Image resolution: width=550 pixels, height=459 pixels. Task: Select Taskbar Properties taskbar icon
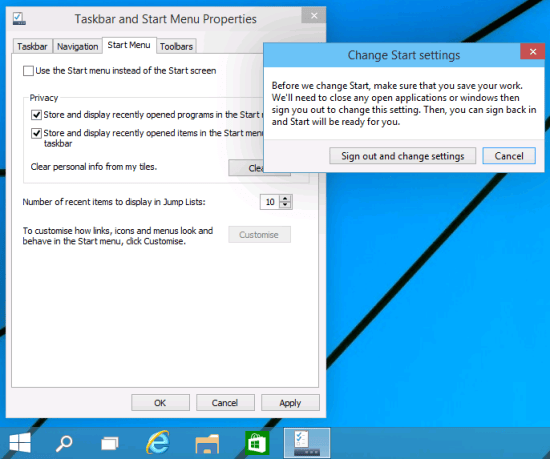coord(307,443)
